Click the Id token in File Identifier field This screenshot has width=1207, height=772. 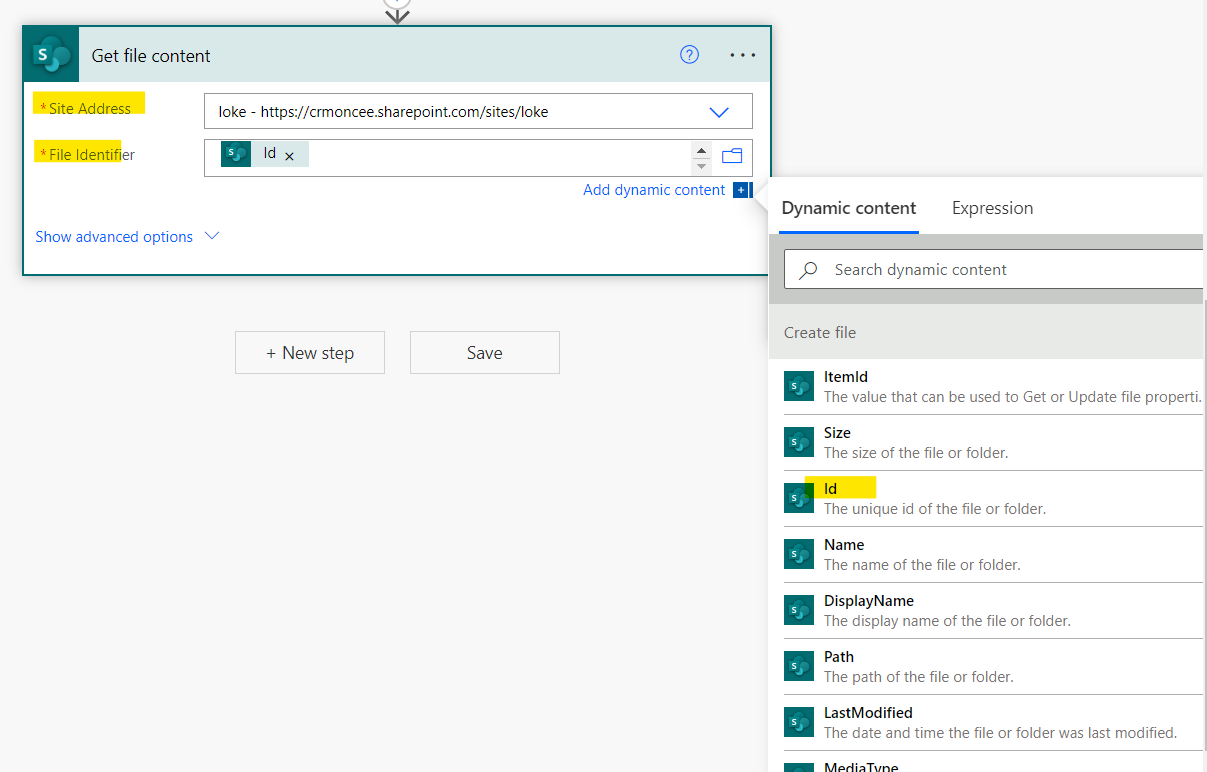tap(265, 154)
